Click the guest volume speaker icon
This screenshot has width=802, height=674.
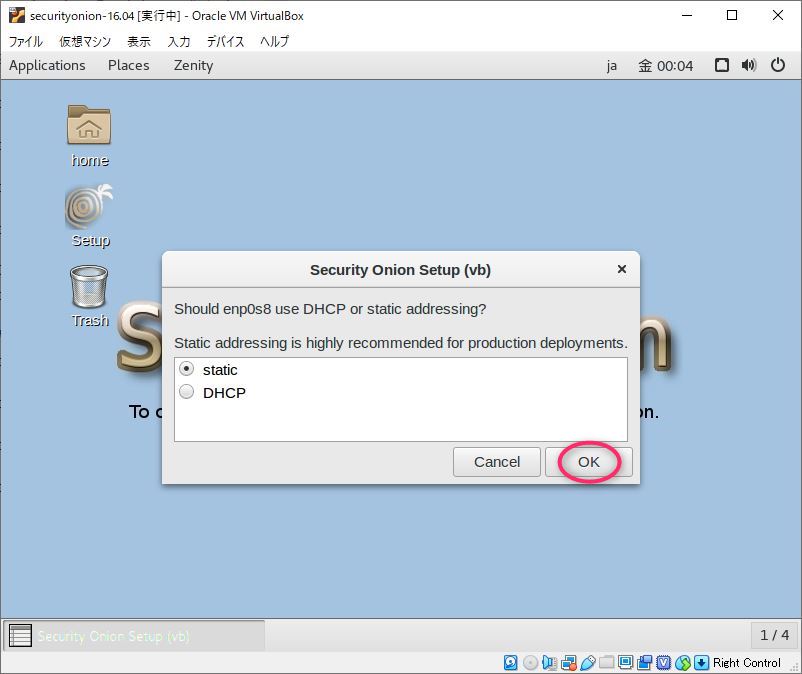749,65
